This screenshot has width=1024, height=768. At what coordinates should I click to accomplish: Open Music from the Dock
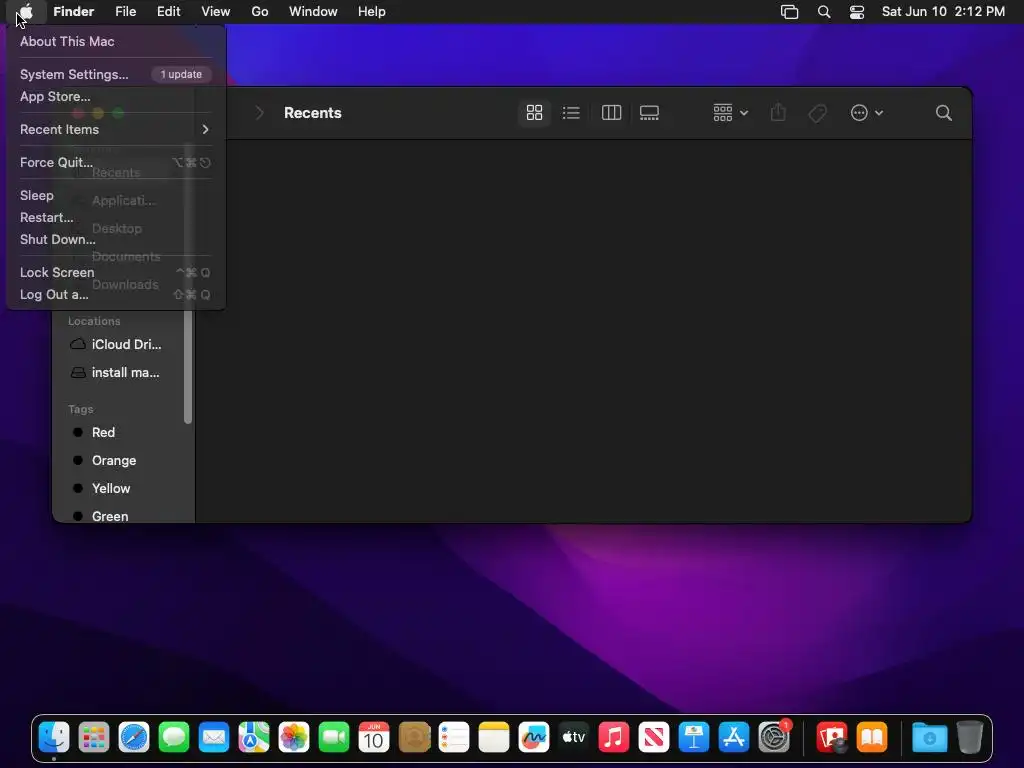point(614,738)
